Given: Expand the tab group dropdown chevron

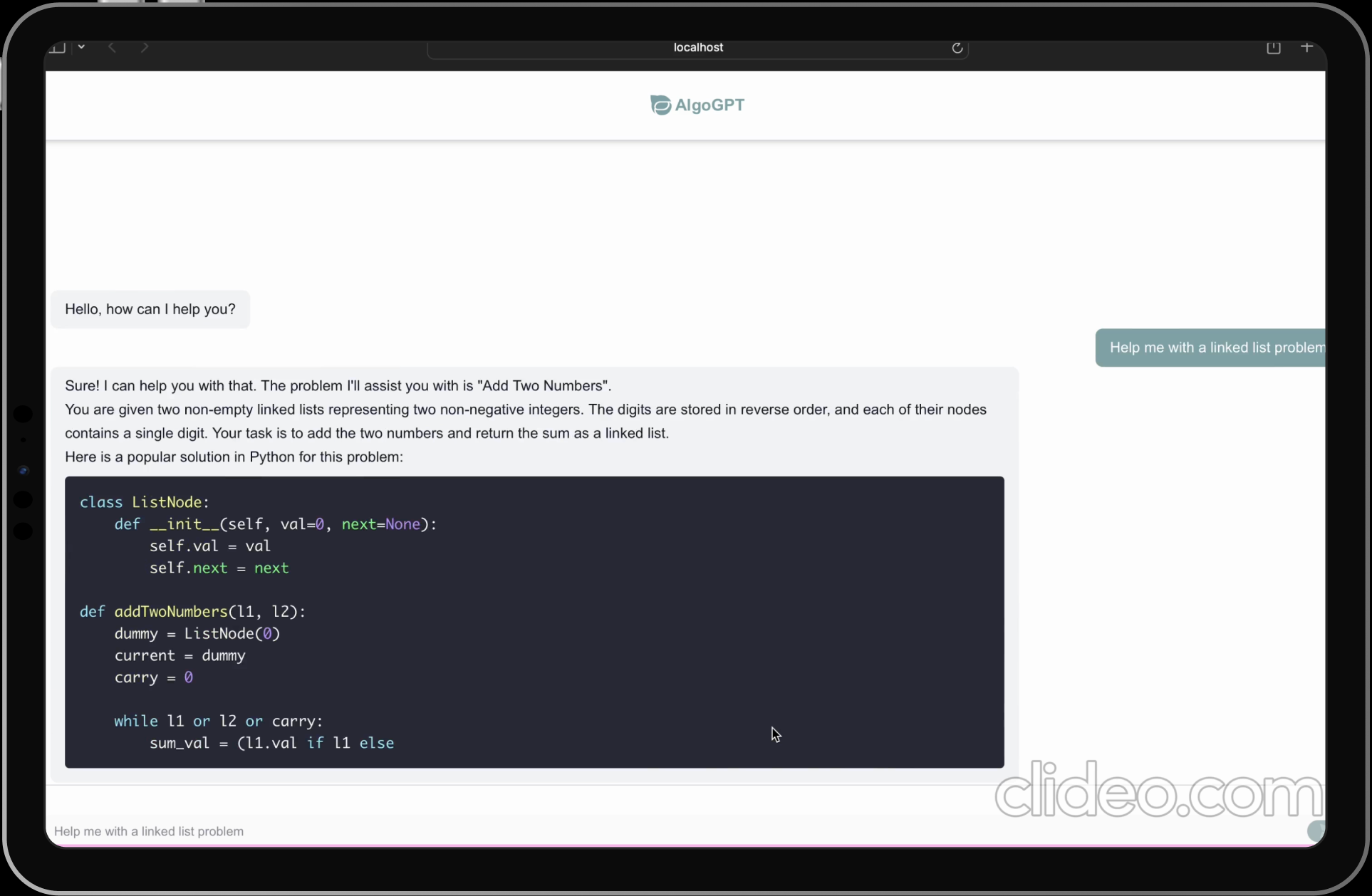Looking at the screenshot, I should (82, 47).
